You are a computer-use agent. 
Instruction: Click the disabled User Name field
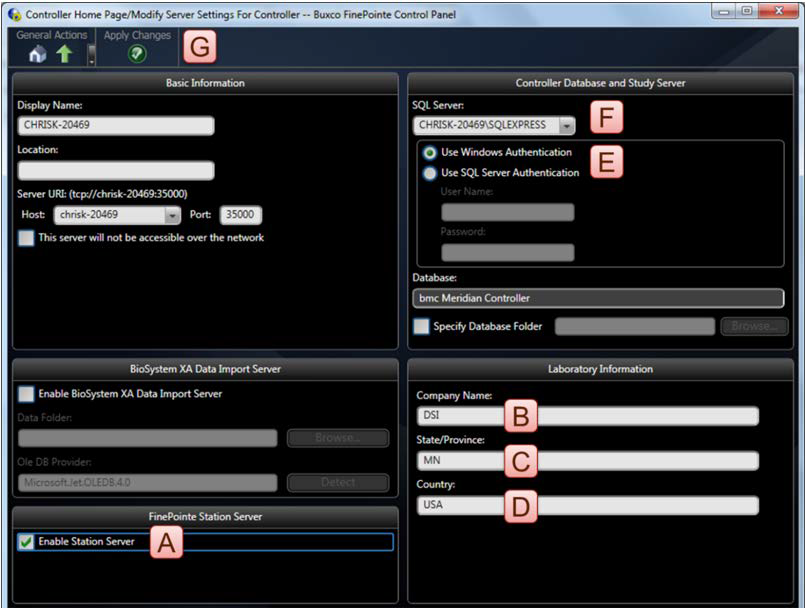pos(508,212)
